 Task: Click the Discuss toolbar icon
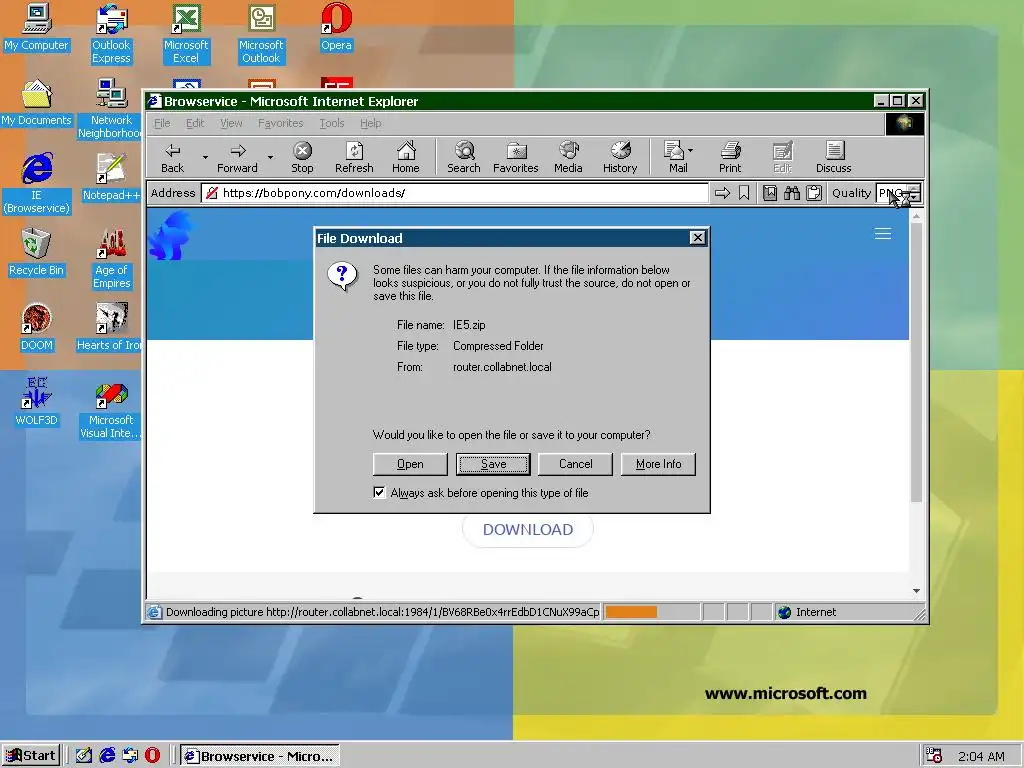(833, 157)
